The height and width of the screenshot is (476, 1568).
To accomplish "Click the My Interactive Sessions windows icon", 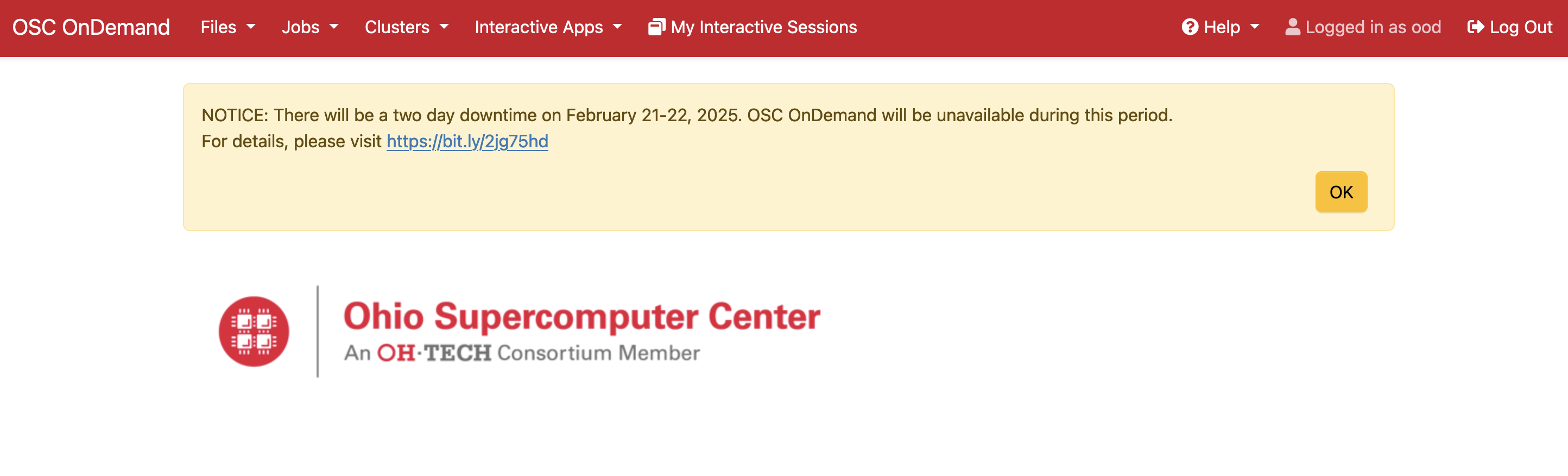I will point(656,27).
